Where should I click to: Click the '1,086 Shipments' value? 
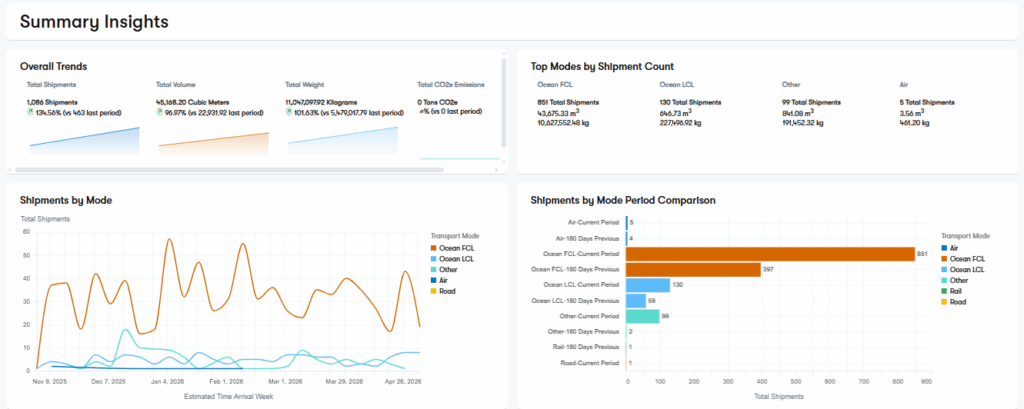[x=52, y=103]
